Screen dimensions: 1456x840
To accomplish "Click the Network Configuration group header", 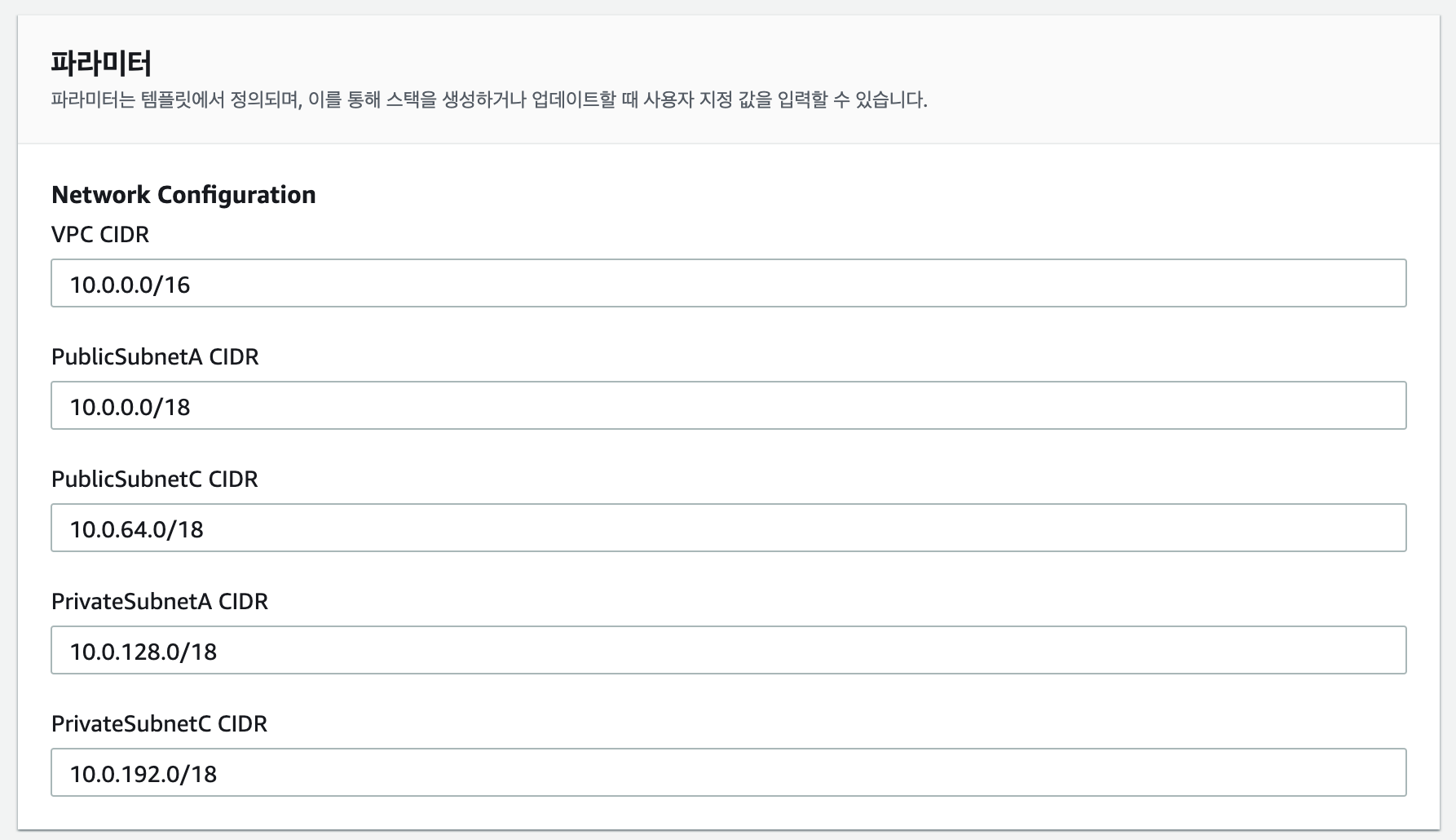I will point(183,194).
